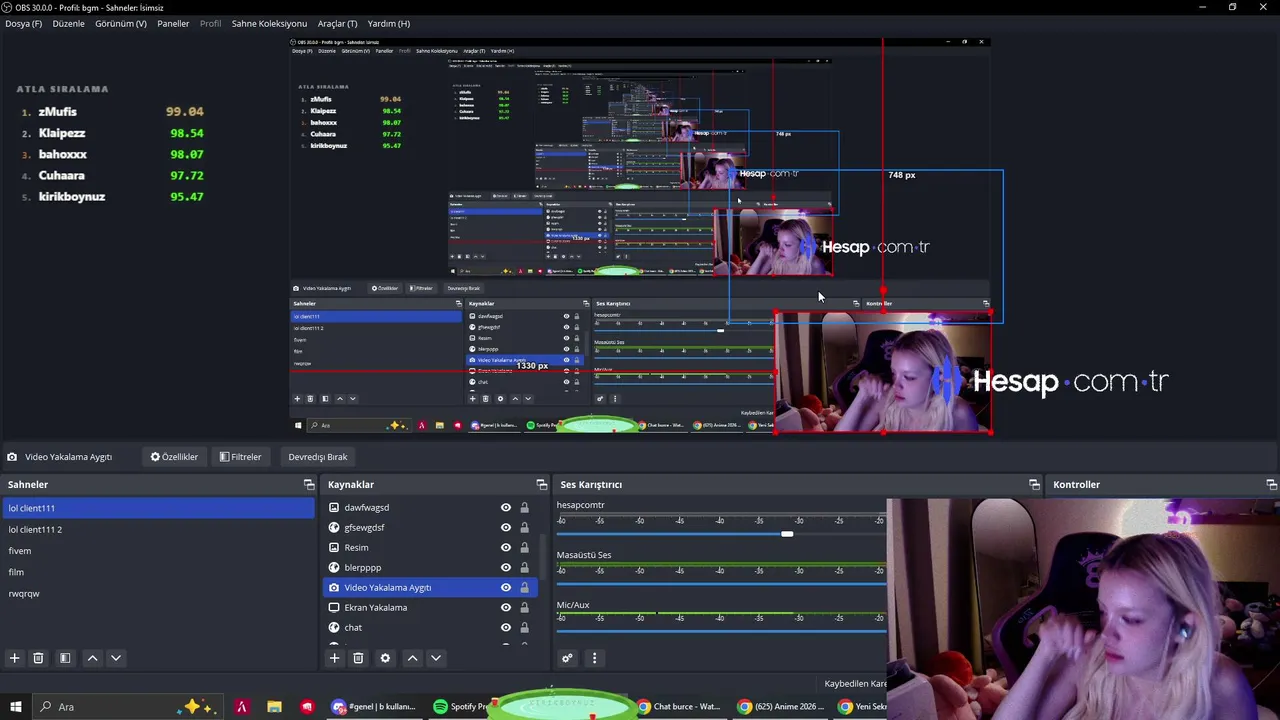
Task: Open the audio mixer three-dot menu
Action: [594, 658]
